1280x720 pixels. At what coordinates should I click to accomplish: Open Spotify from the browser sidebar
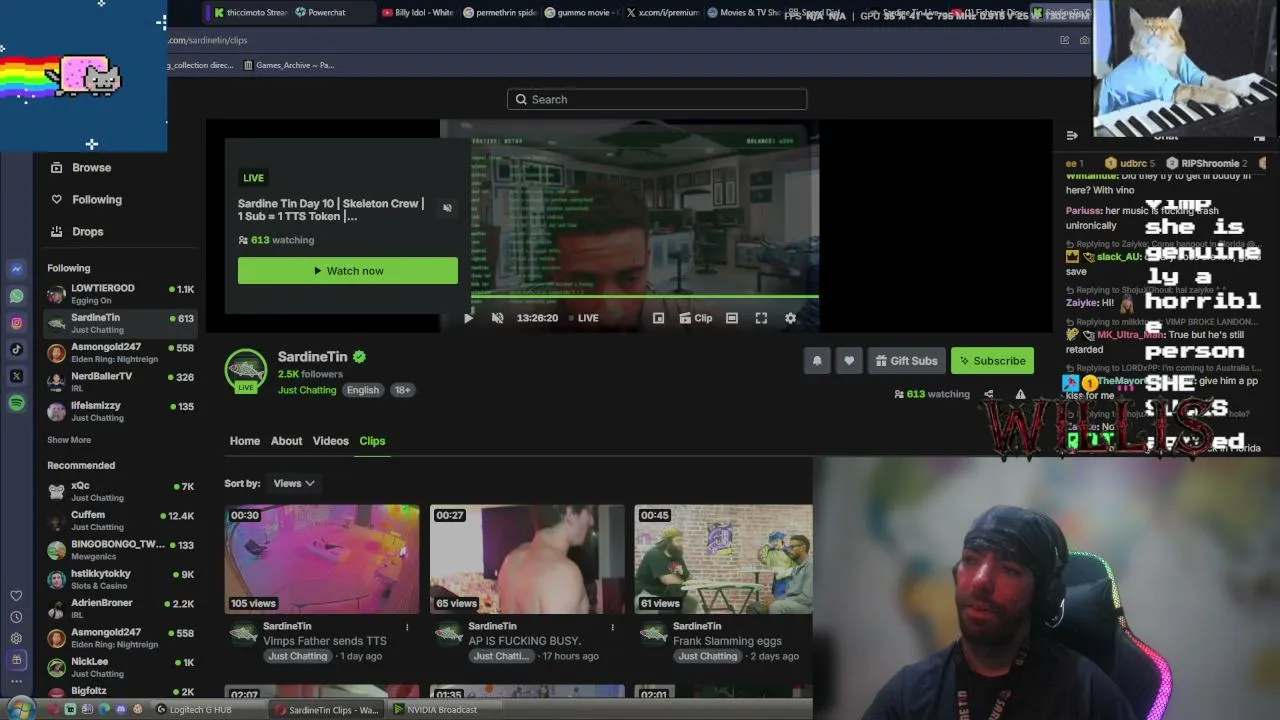click(17, 403)
